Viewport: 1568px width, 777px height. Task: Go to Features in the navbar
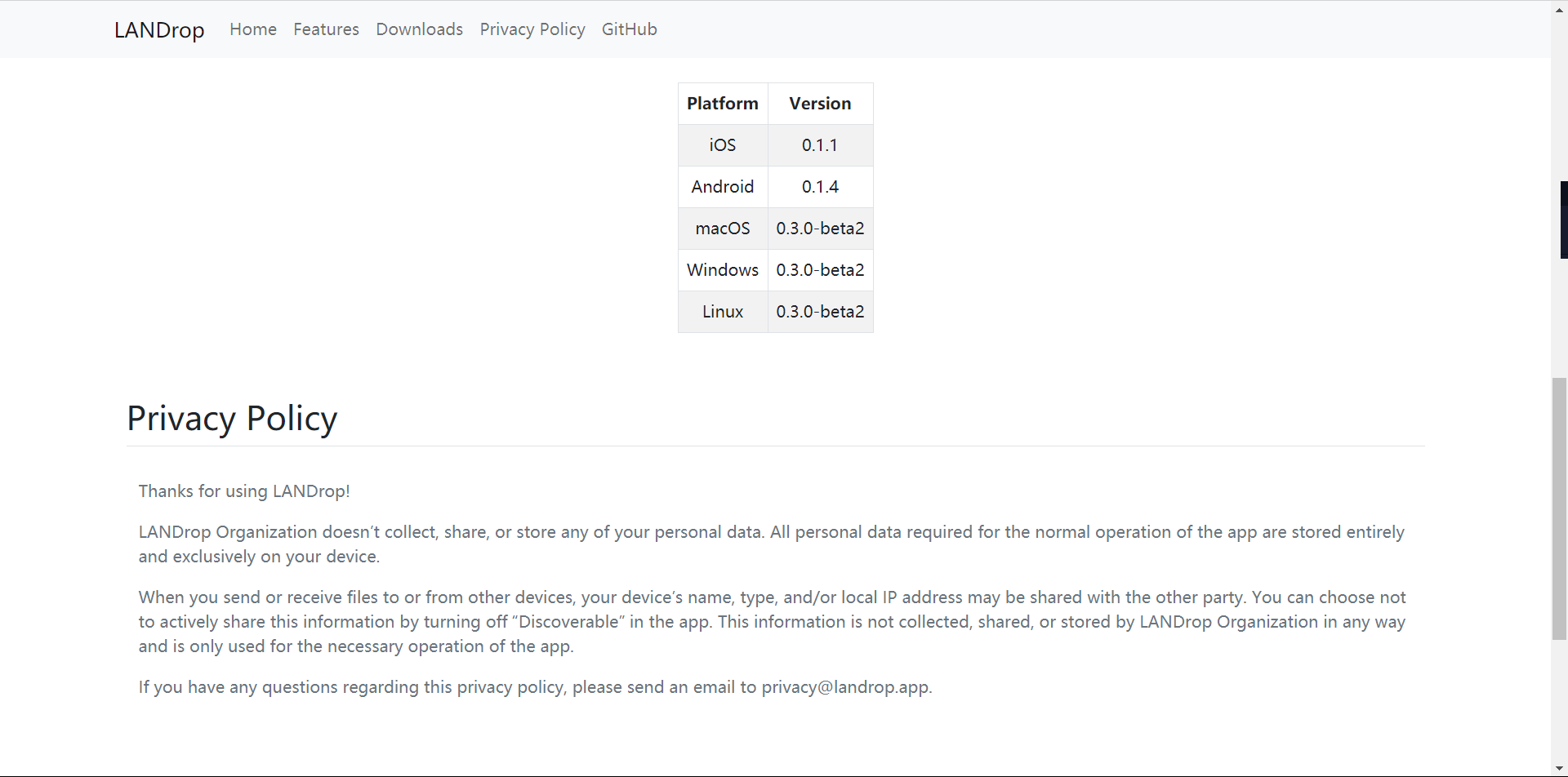point(326,29)
